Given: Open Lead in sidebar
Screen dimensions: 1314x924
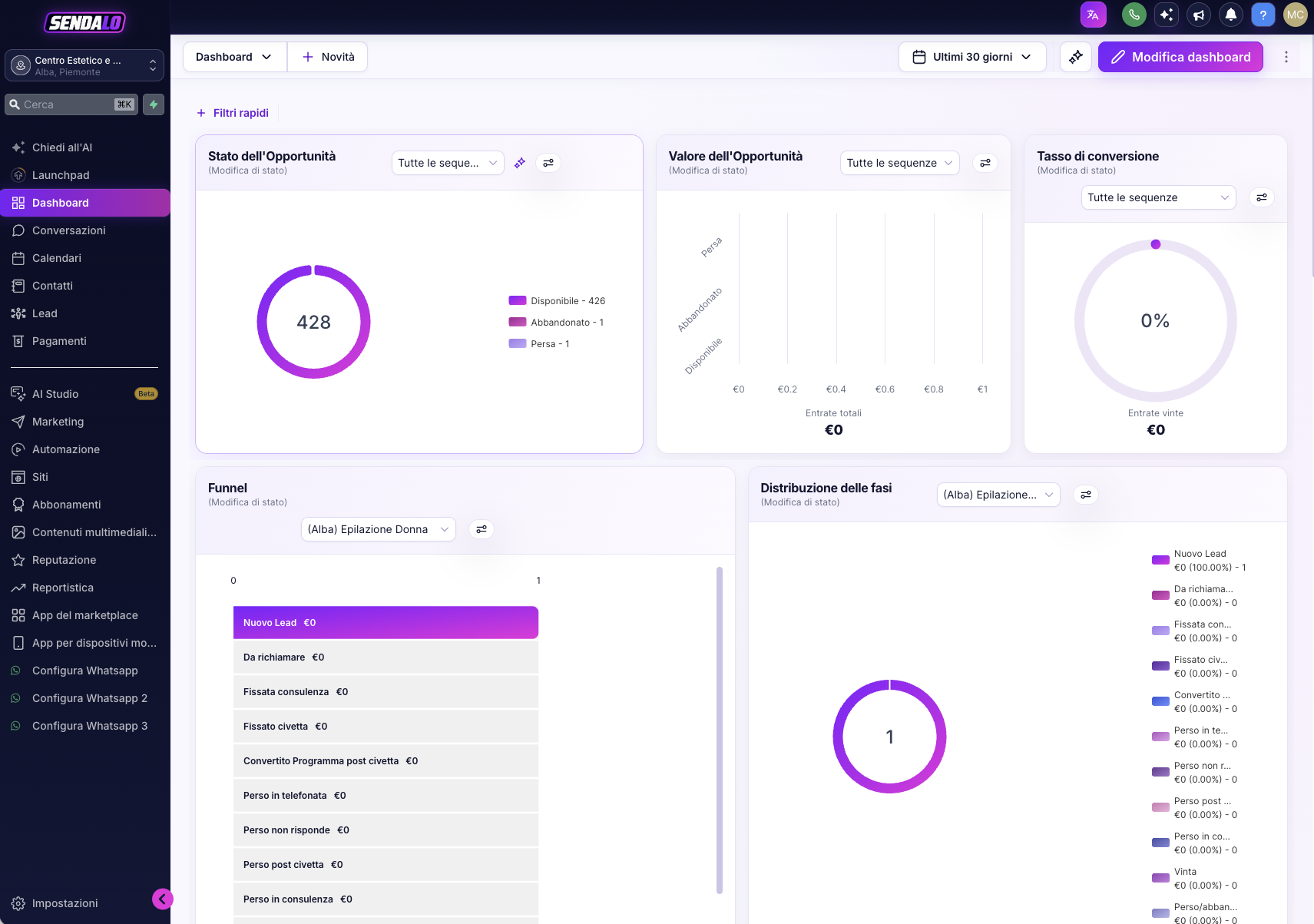Looking at the screenshot, I should (x=85, y=313).
